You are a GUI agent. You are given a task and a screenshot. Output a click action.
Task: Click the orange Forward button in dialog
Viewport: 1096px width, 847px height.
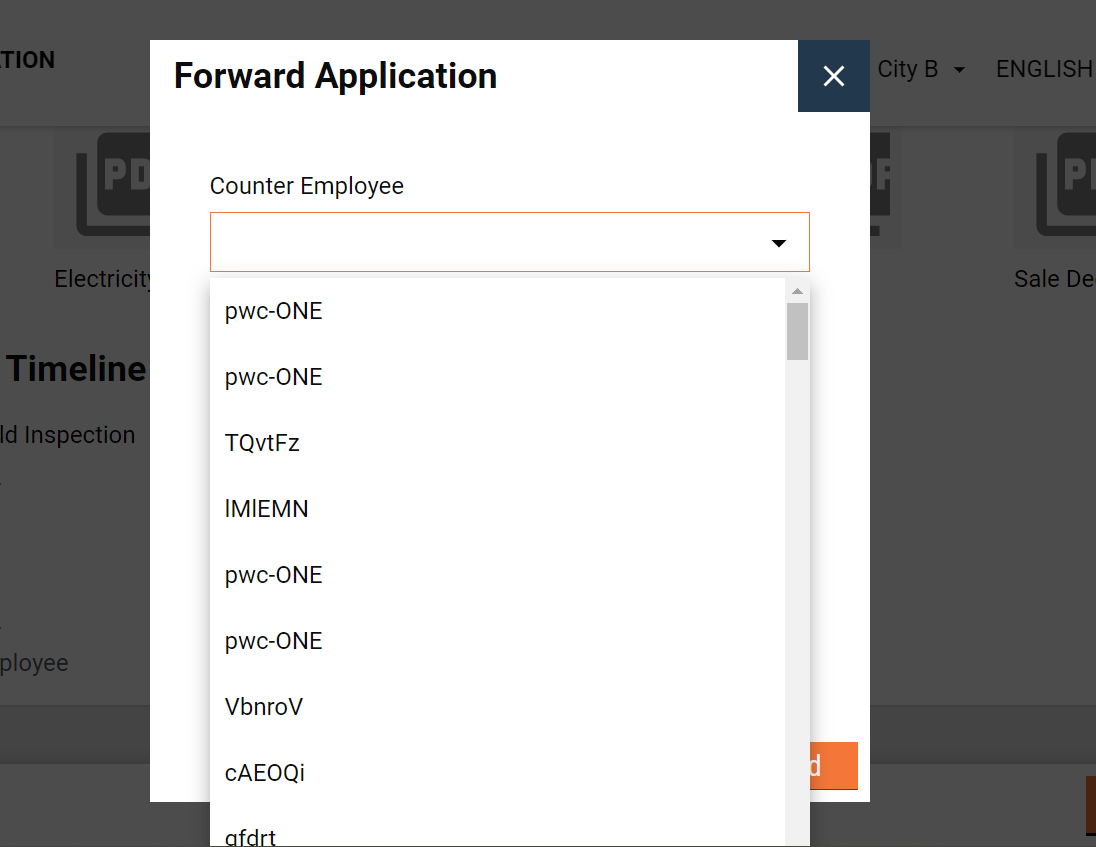[833, 766]
